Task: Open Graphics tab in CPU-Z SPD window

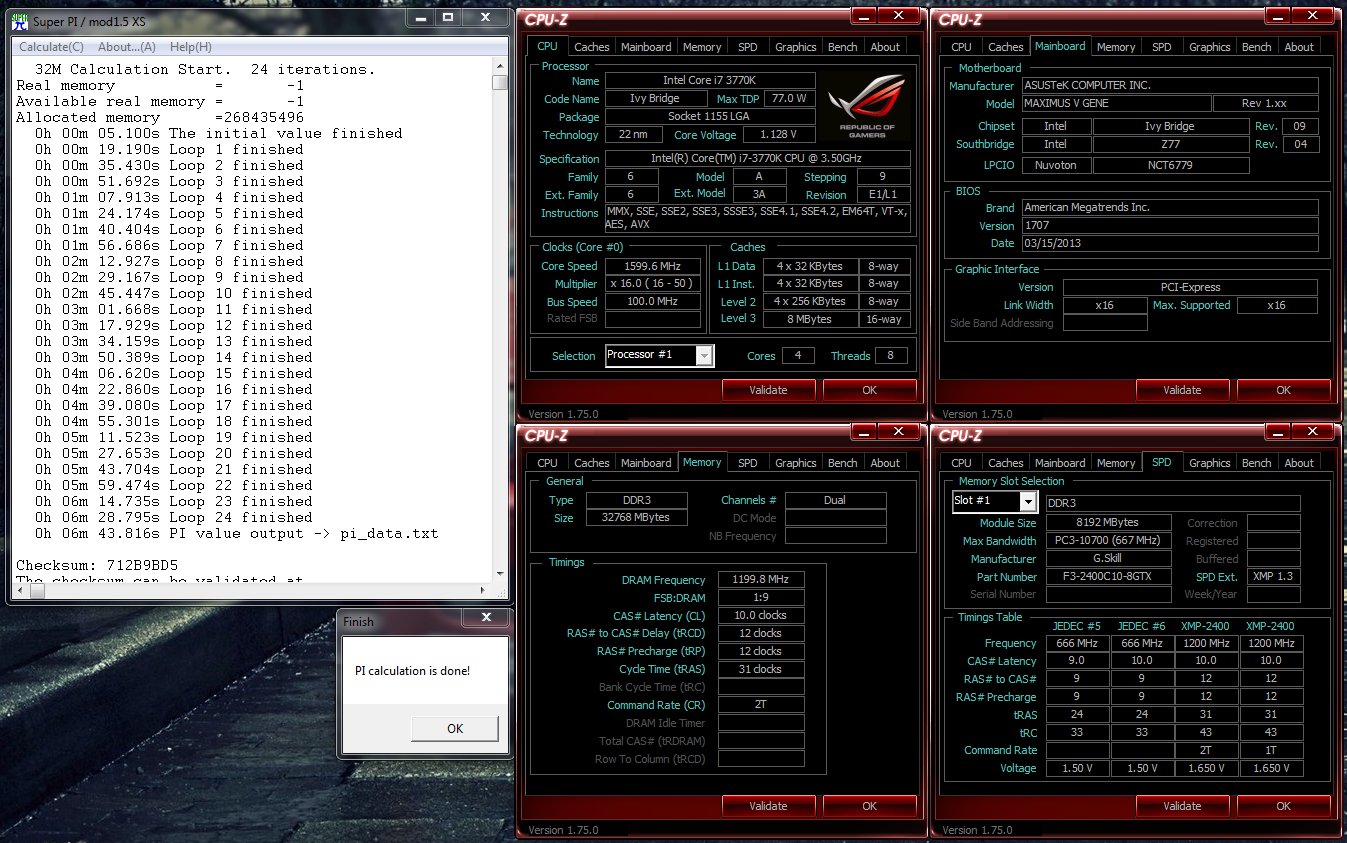Action: (x=1210, y=463)
